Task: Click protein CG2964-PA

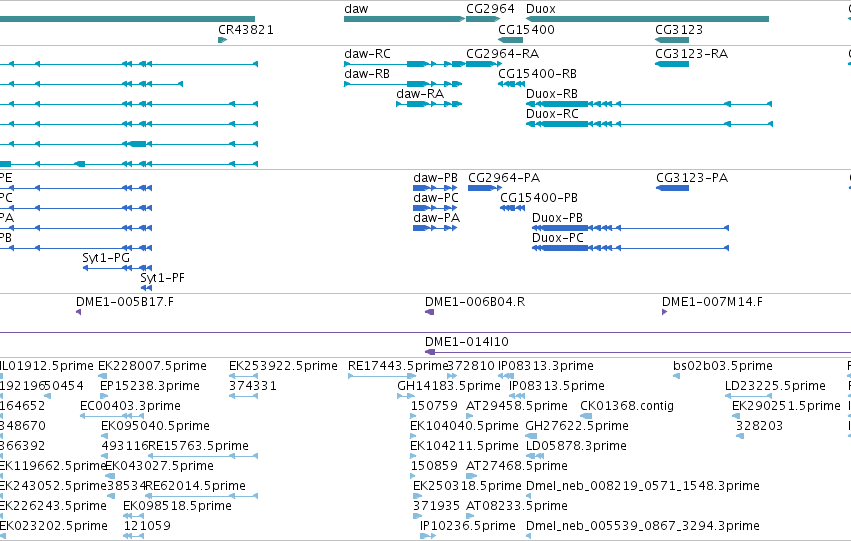Action: pyautogui.click(x=485, y=188)
